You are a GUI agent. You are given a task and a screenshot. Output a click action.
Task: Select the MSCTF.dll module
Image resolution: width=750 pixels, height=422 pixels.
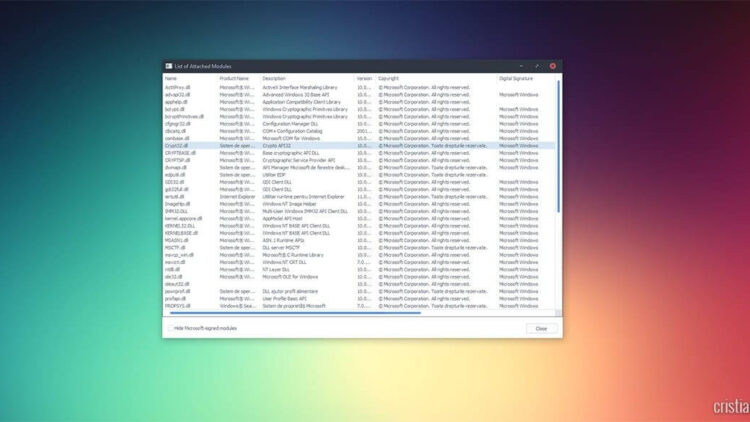point(175,248)
